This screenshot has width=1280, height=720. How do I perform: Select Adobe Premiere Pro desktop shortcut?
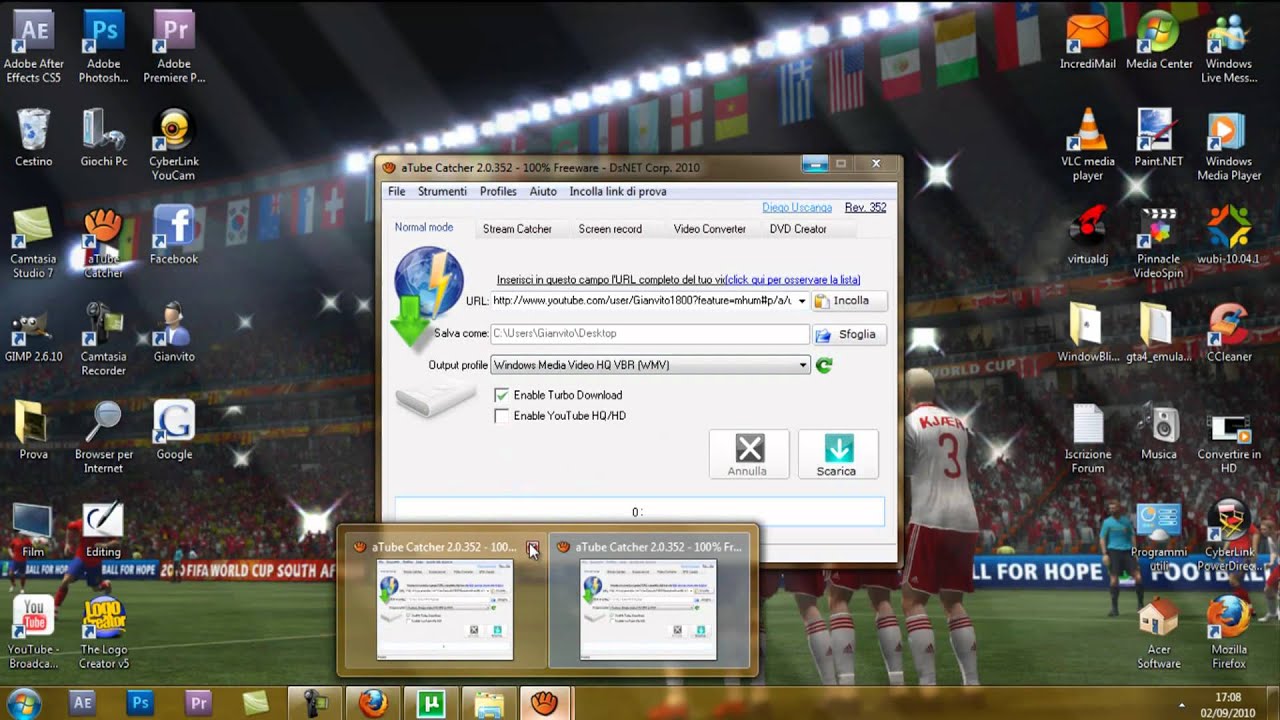point(174,47)
